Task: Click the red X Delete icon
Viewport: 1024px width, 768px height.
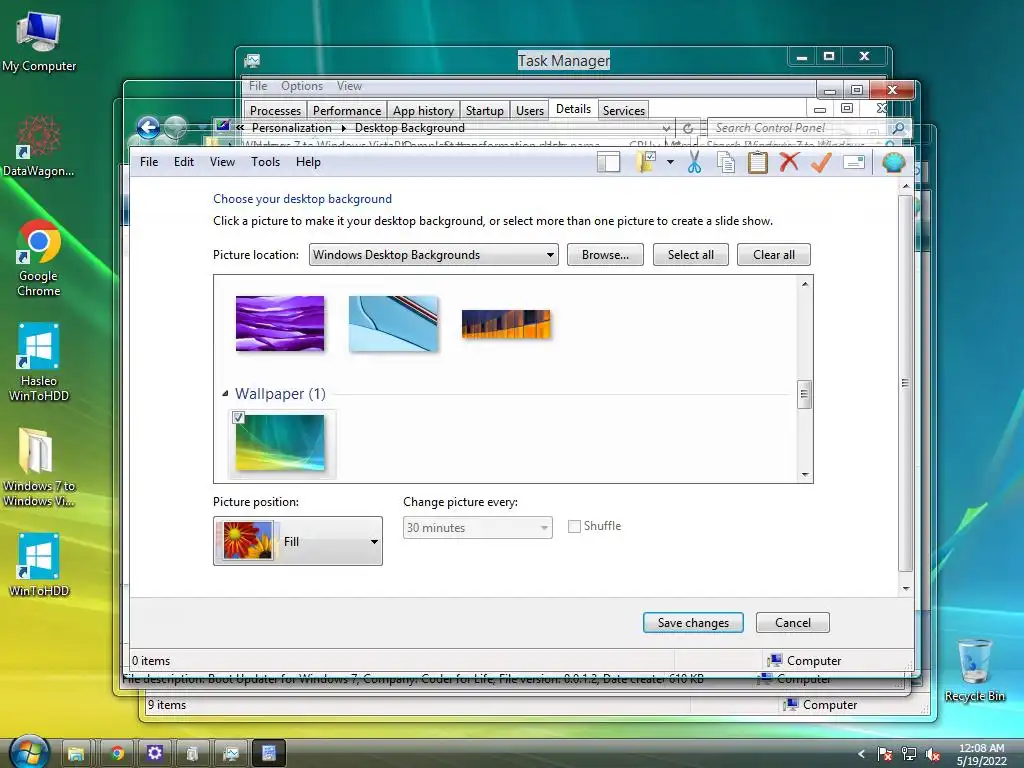Action: 789,161
